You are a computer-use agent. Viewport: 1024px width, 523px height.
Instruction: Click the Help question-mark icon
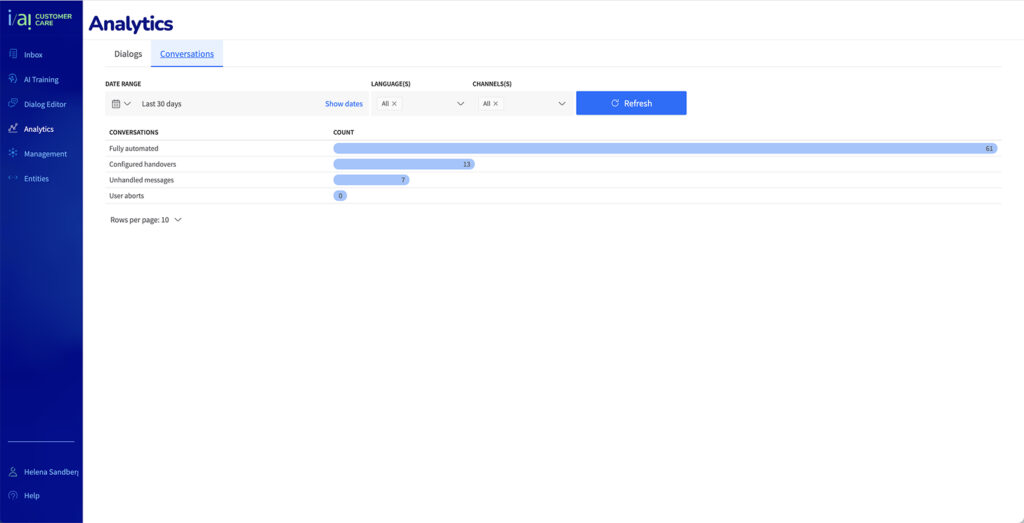(13, 495)
